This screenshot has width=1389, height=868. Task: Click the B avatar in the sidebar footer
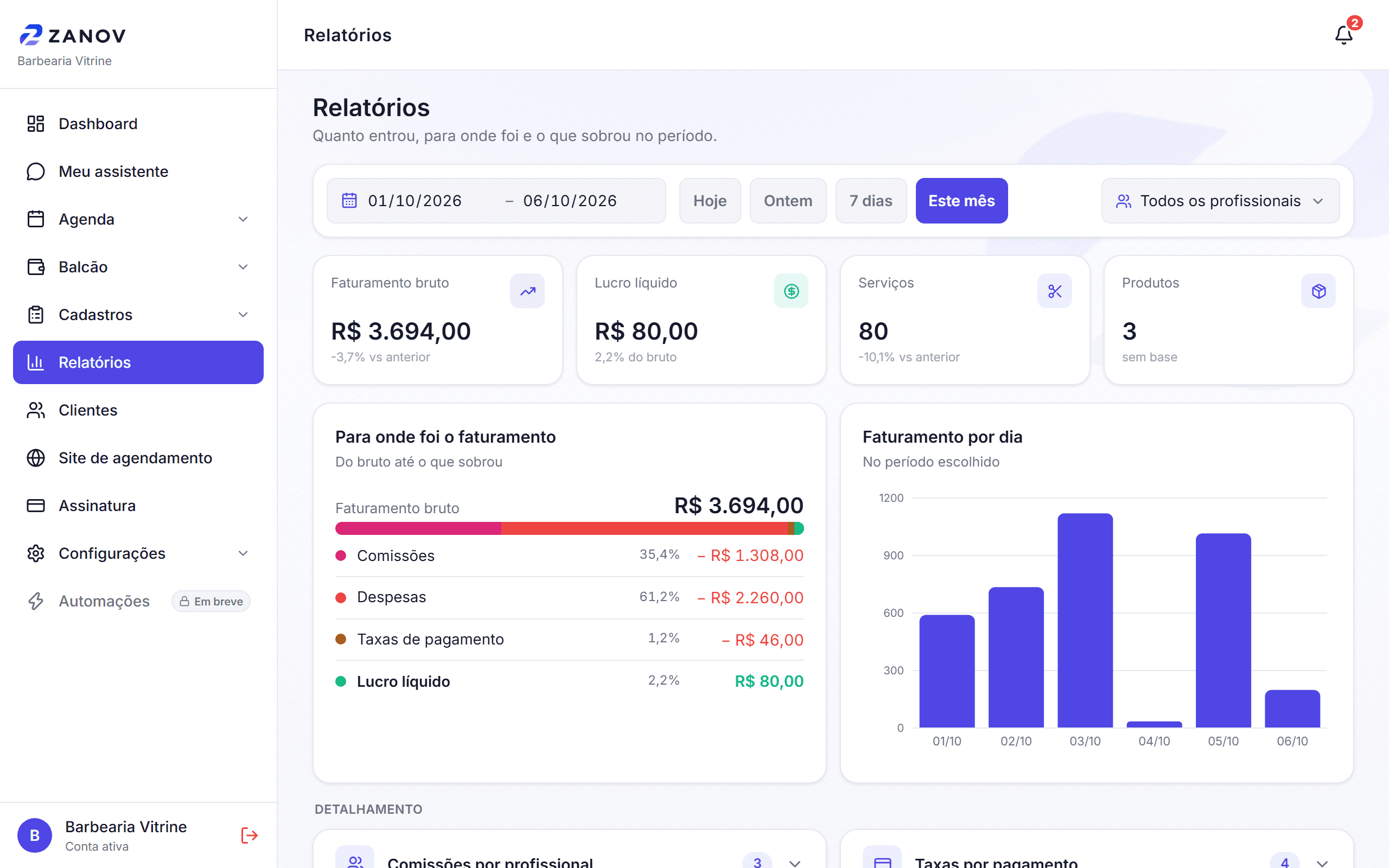coord(34,835)
